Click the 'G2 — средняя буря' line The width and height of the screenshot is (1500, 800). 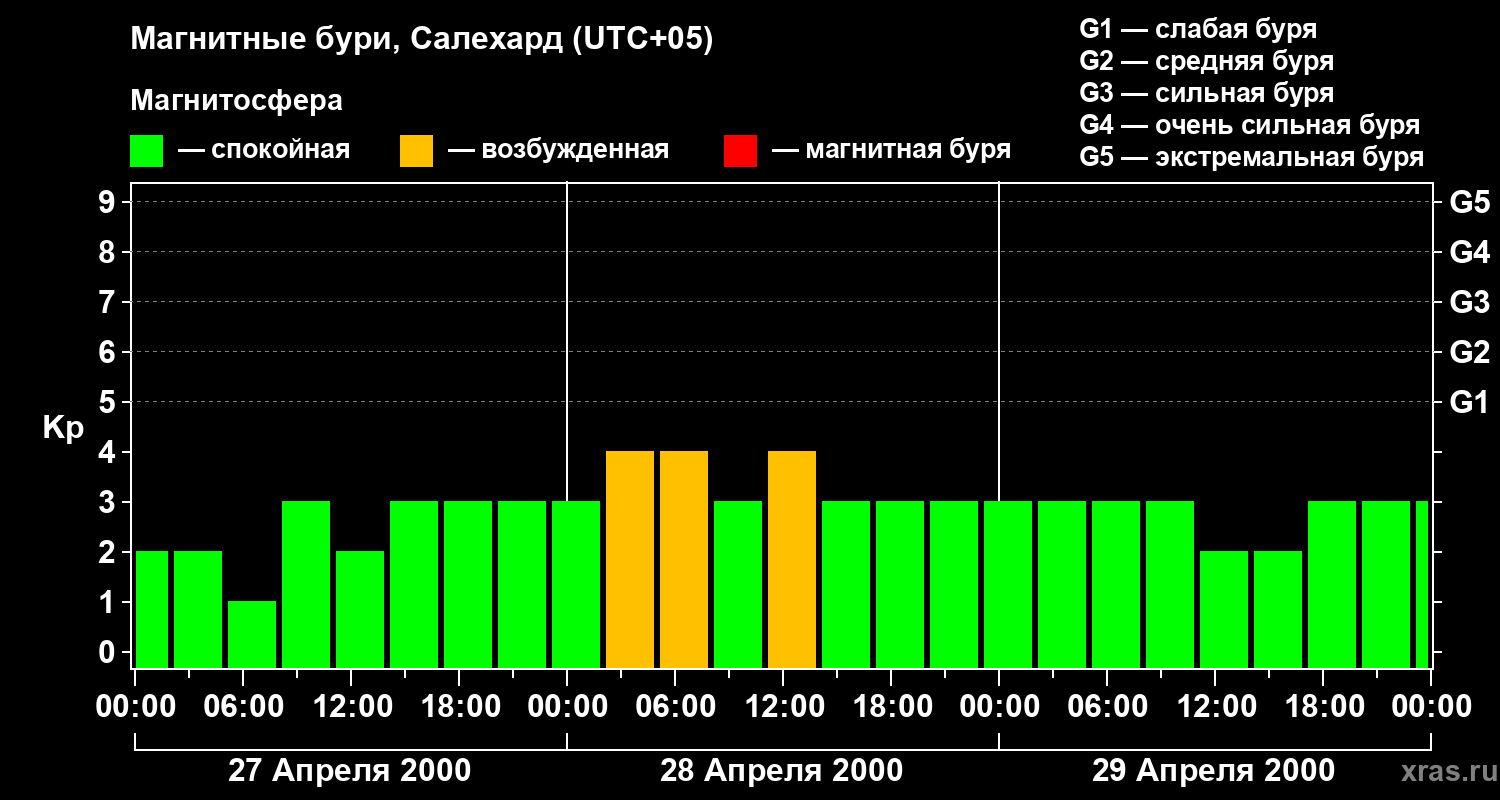(1207, 61)
